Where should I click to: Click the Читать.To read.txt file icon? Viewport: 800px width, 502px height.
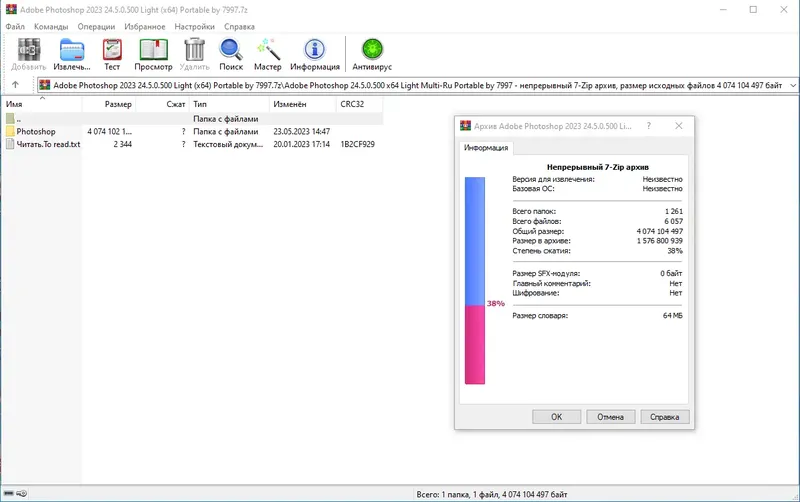pos(10,144)
